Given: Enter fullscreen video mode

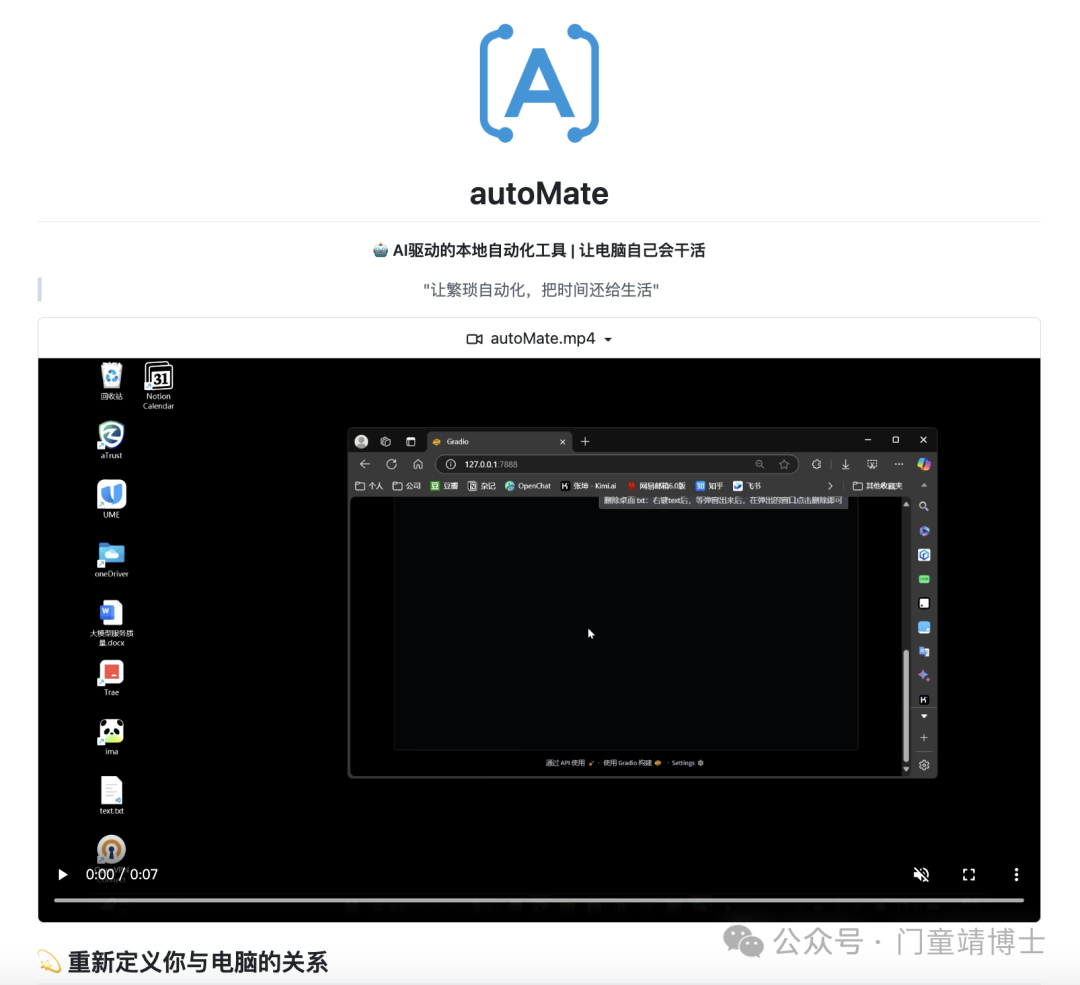Looking at the screenshot, I should click(968, 874).
